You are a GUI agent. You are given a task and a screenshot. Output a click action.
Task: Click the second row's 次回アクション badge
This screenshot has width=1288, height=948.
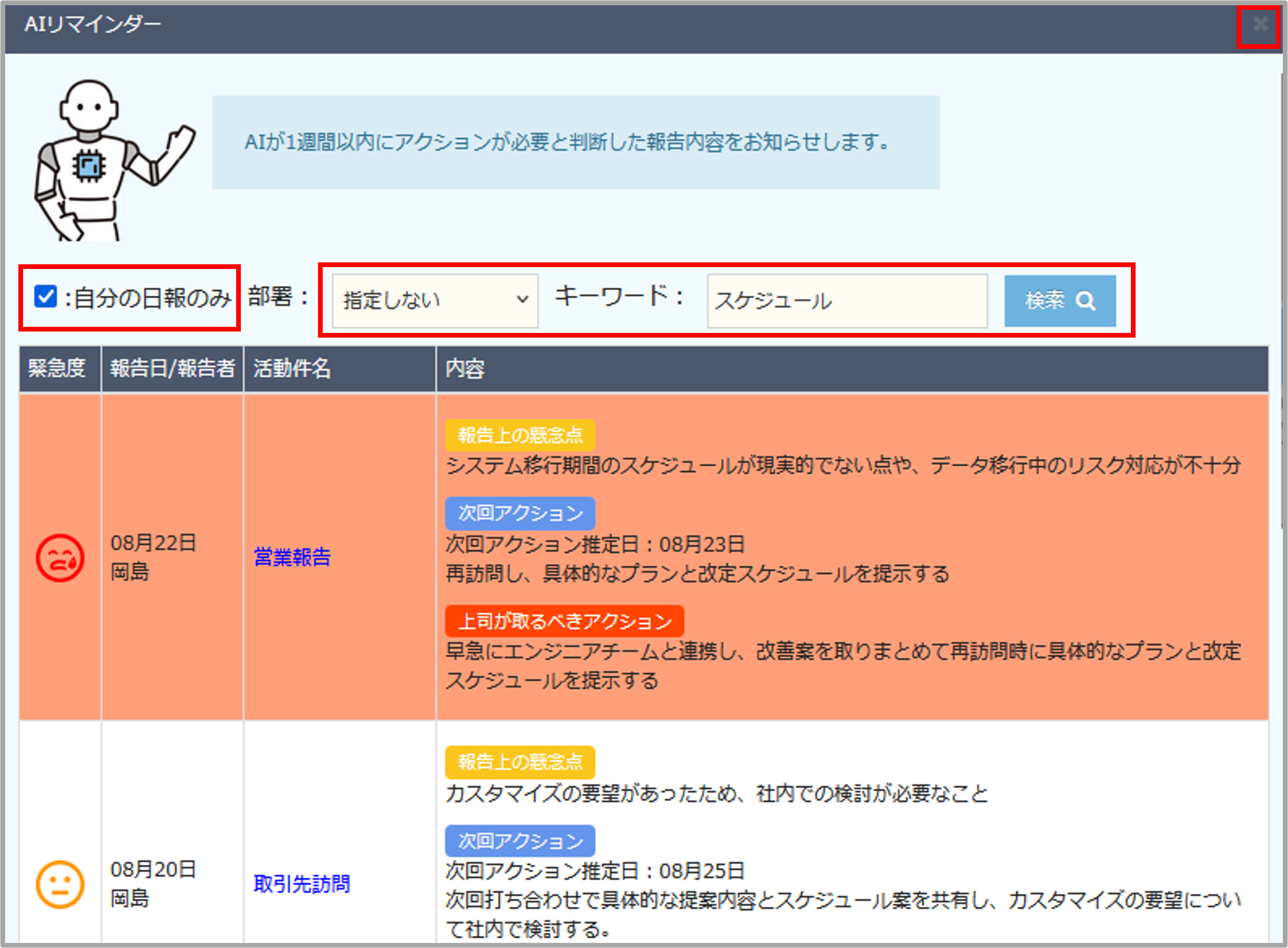click(520, 841)
